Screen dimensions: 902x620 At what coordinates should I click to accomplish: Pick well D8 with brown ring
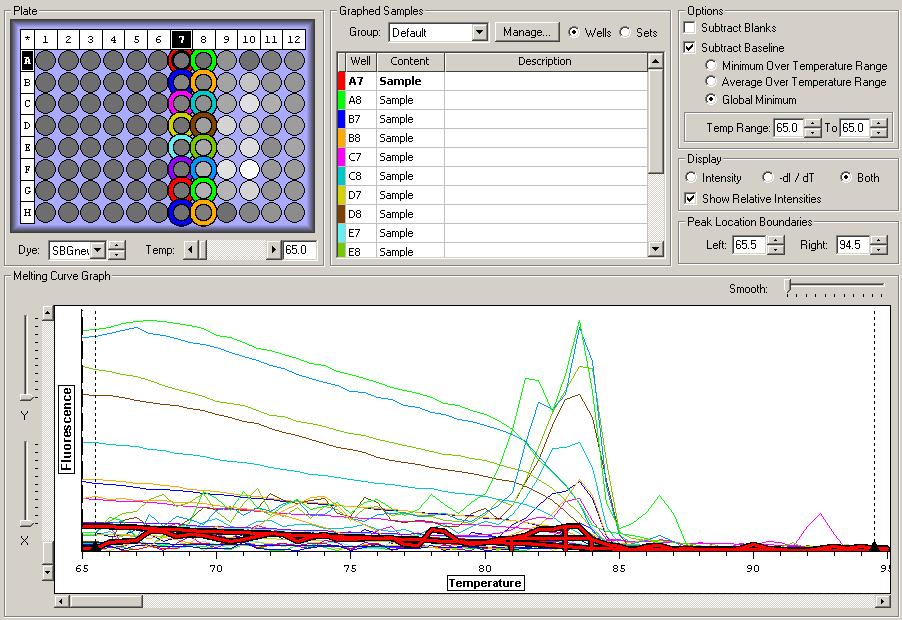204,125
